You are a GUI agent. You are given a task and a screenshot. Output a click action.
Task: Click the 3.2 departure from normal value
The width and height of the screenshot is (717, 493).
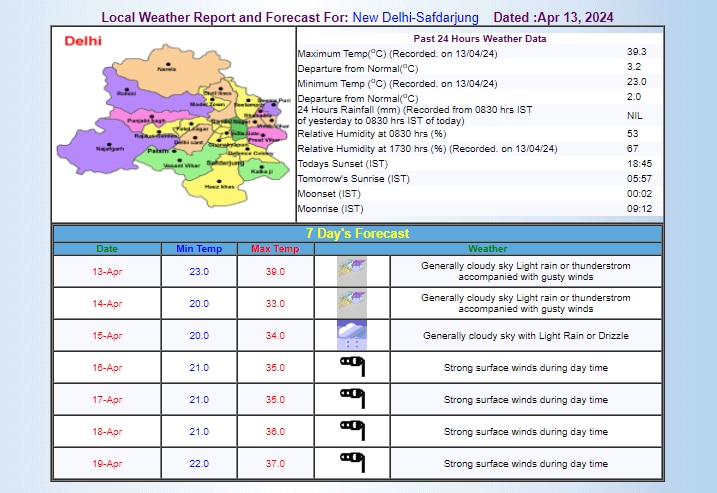(x=634, y=67)
